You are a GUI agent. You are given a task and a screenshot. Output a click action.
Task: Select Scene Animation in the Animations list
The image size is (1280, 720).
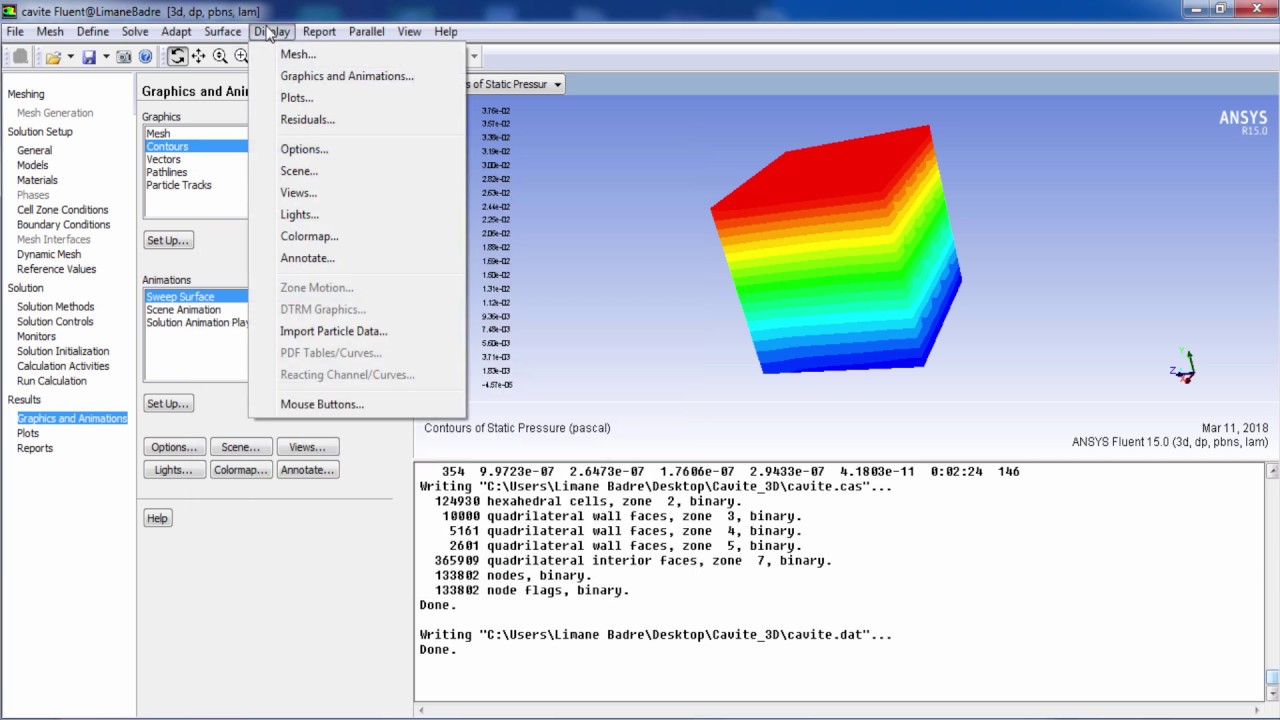pos(184,310)
